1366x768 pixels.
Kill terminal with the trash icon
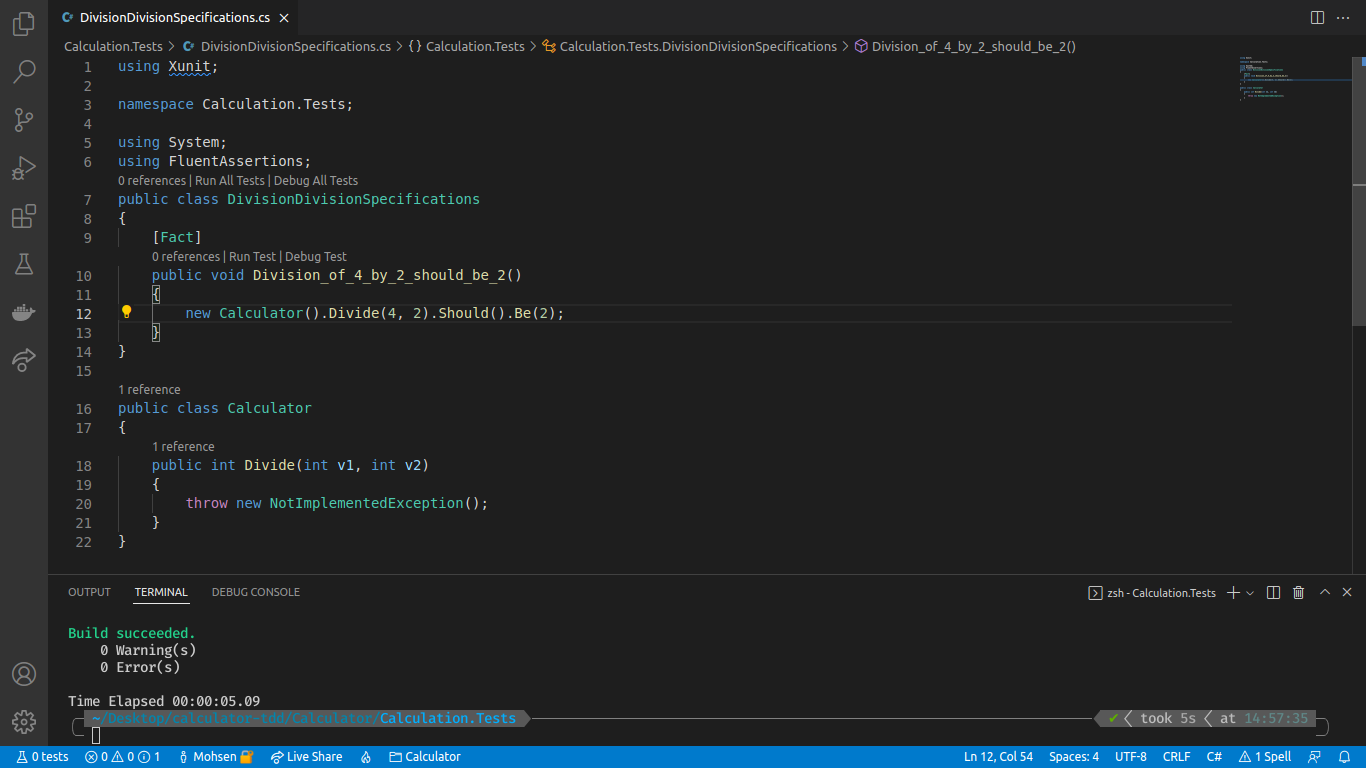[1298, 593]
